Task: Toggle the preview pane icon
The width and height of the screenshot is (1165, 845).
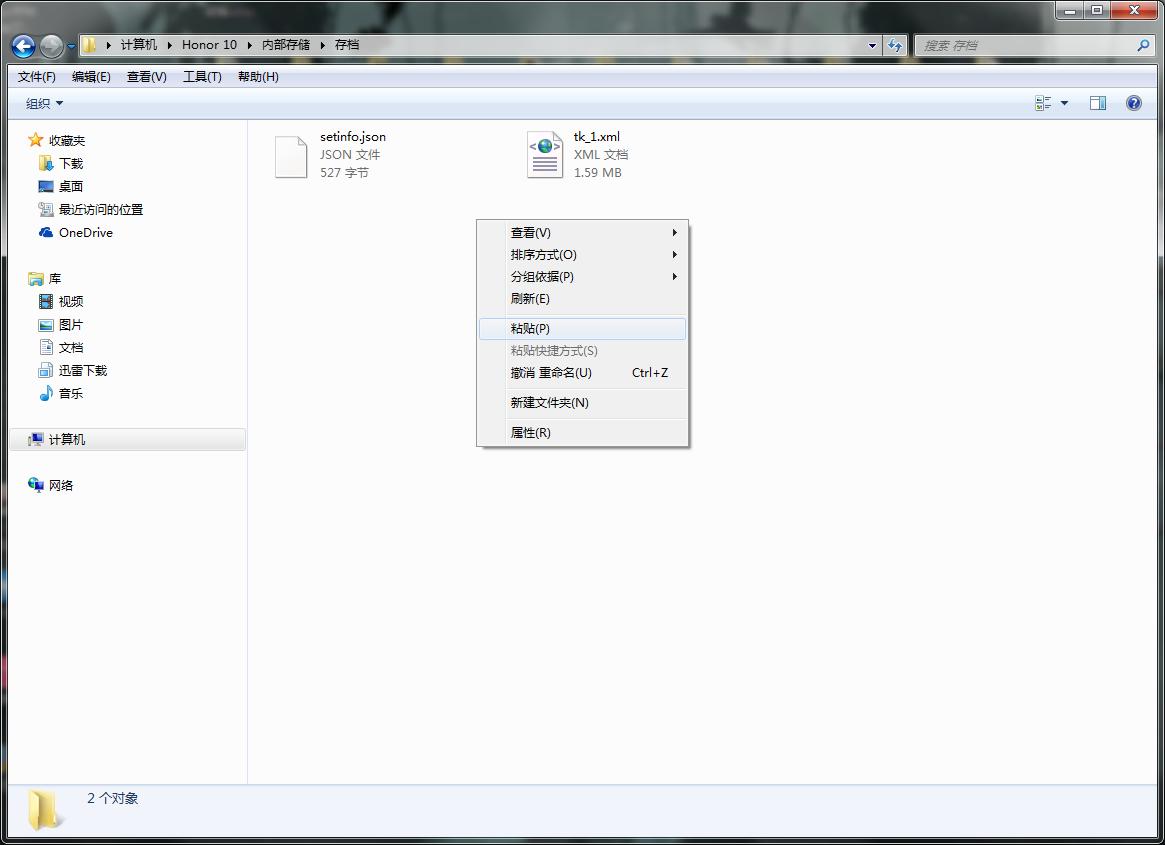Action: click(1097, 103)
